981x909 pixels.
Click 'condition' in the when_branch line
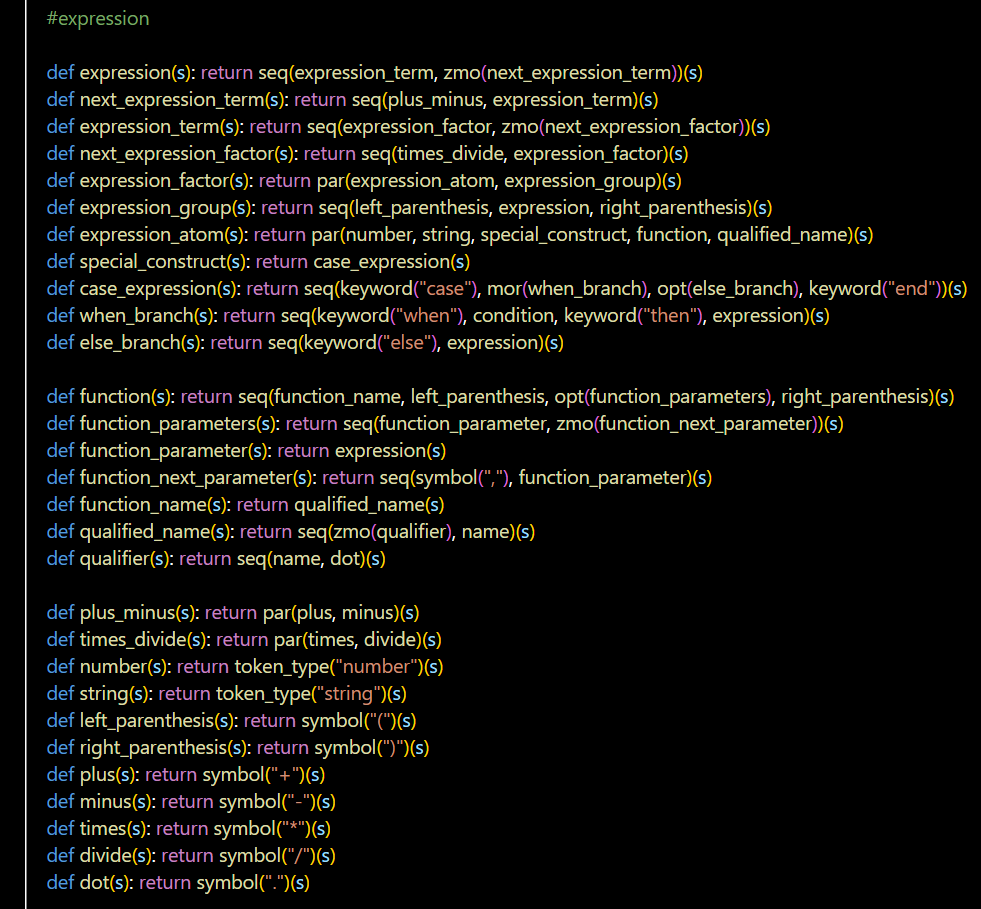(513, 315)
